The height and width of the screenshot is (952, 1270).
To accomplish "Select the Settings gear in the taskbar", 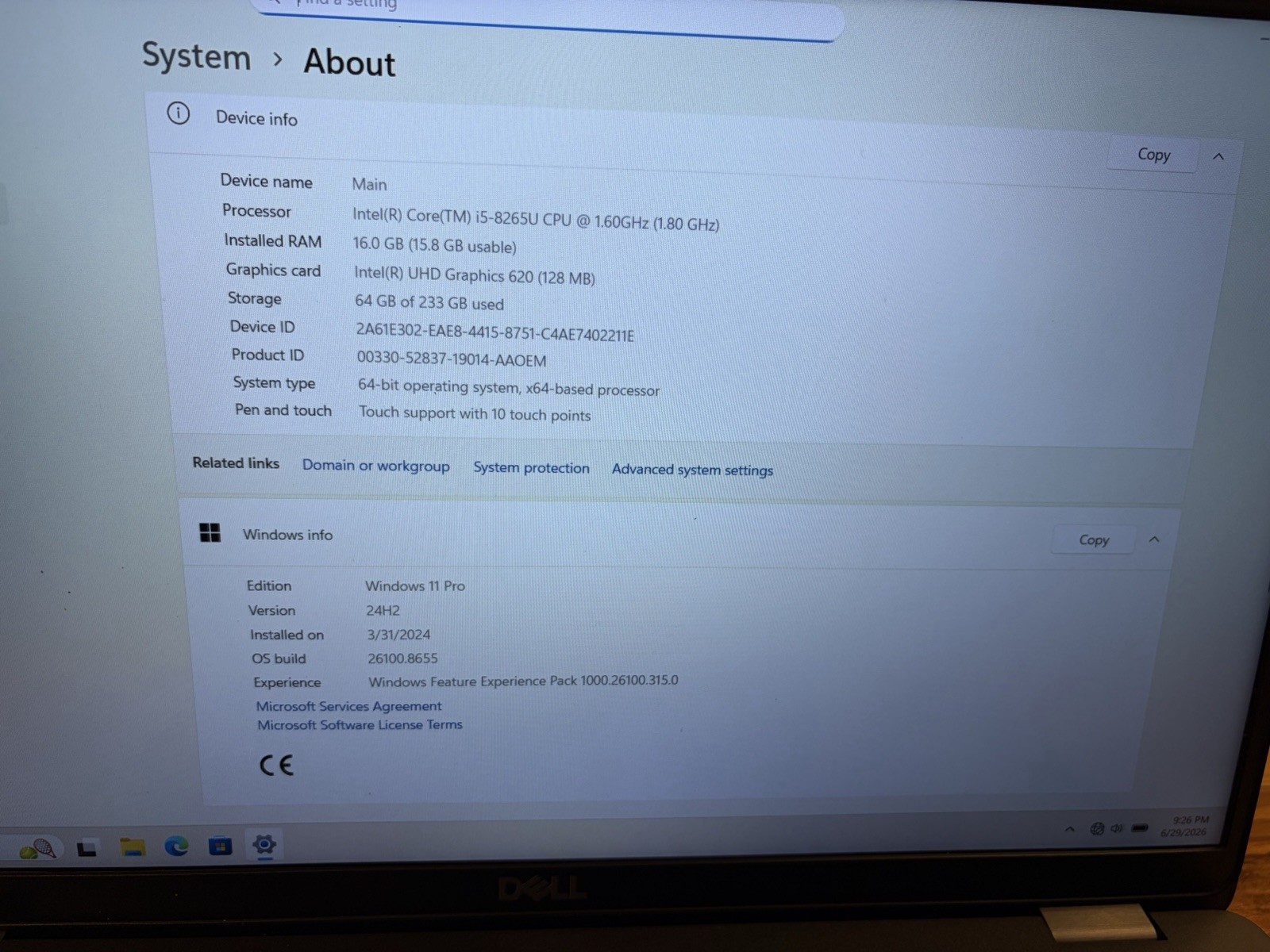I will point(264,845).
